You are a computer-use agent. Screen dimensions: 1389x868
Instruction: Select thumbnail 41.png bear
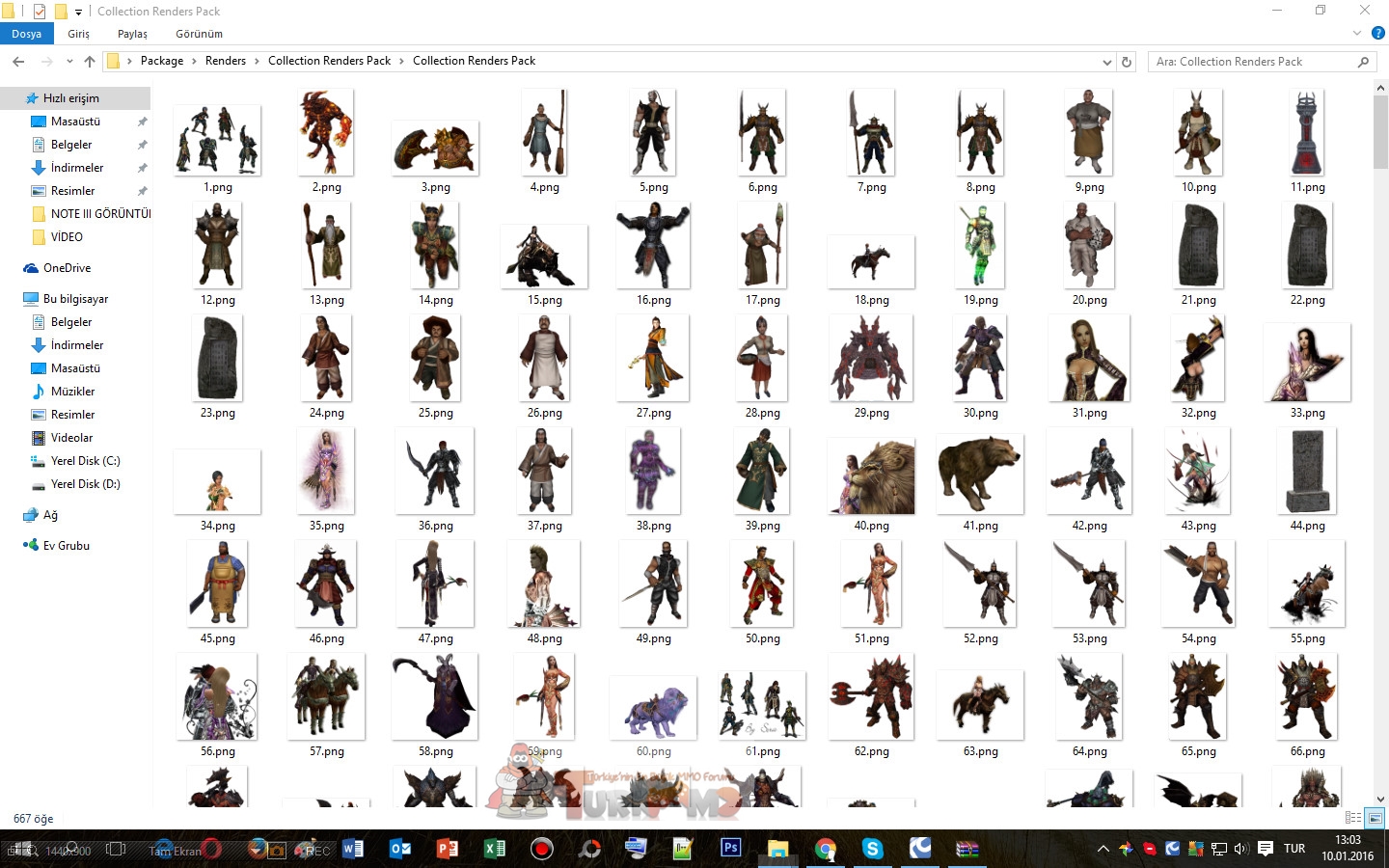point(980,474)
